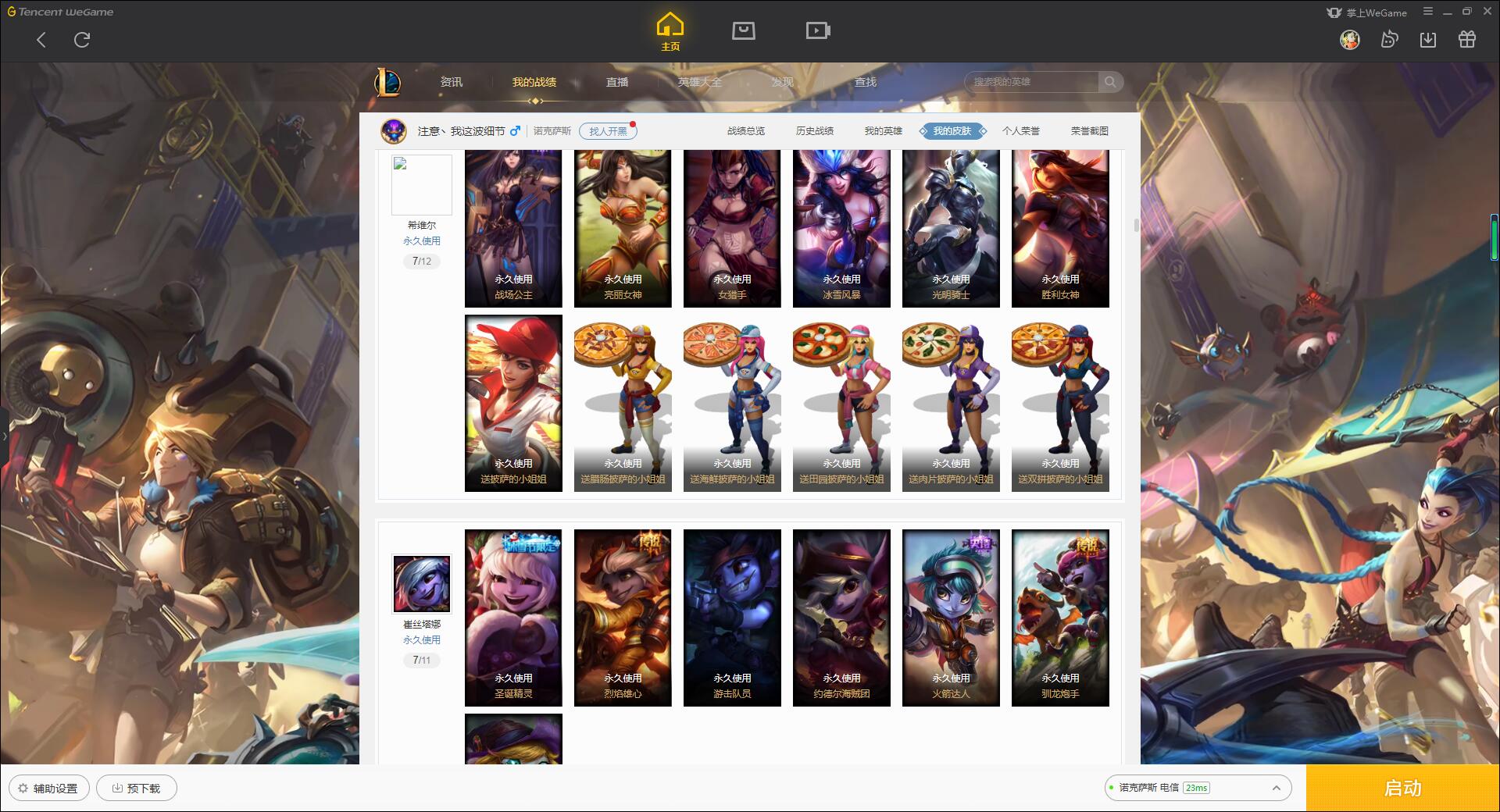Open the 主页 home icon
Image resolution: width=1500 pixels, height=812 pixels.
(x=670, y=32)
